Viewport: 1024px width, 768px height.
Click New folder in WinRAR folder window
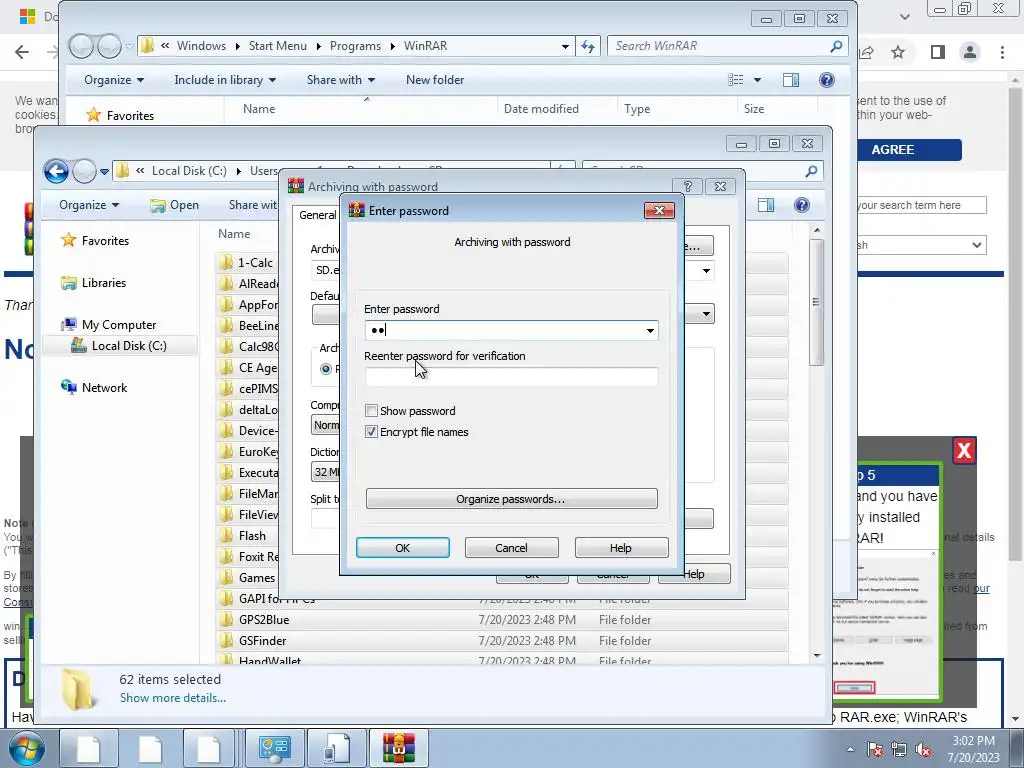tap(435, 80)
